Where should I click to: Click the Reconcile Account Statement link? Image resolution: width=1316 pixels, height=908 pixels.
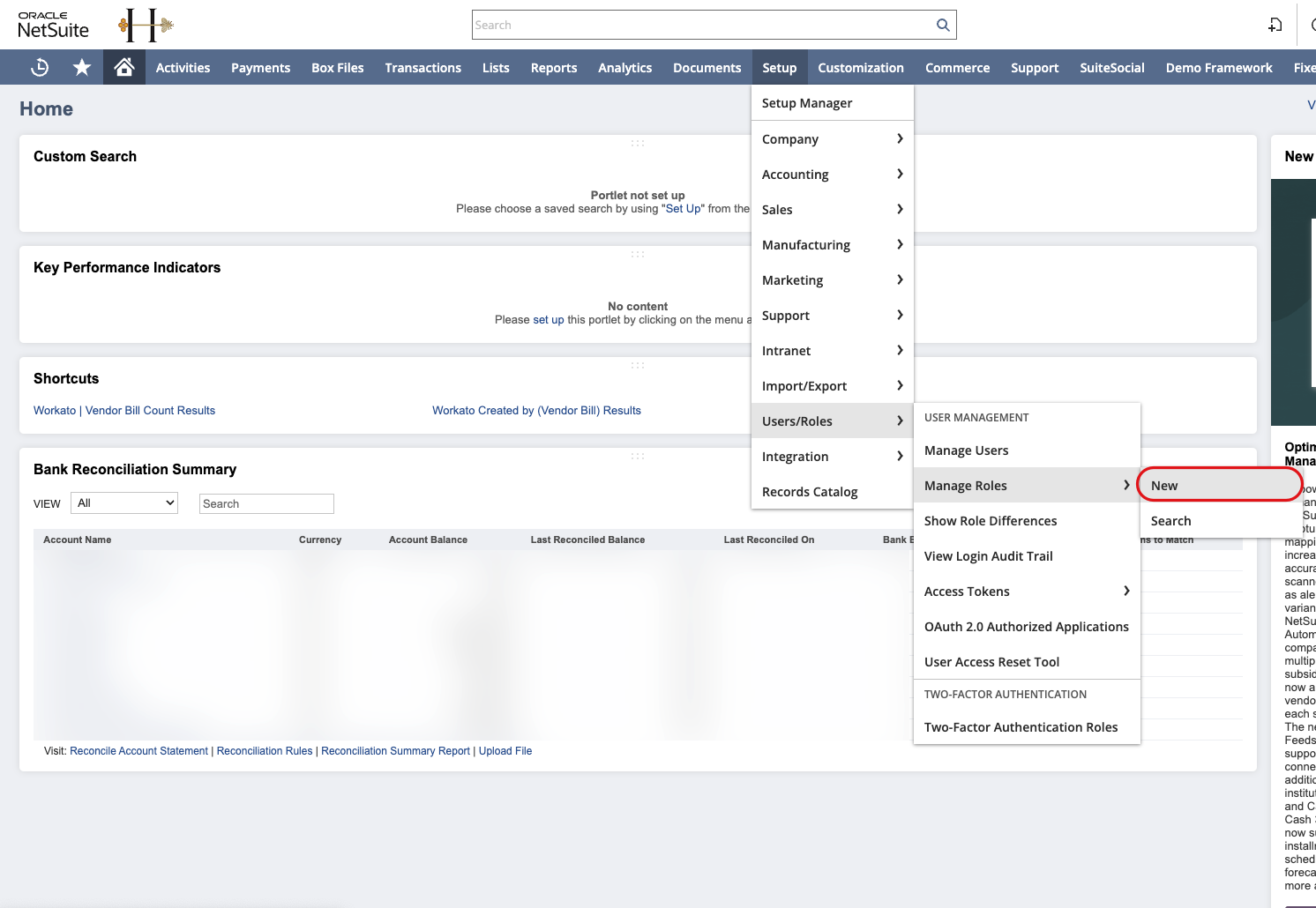[x=138, y=750]
